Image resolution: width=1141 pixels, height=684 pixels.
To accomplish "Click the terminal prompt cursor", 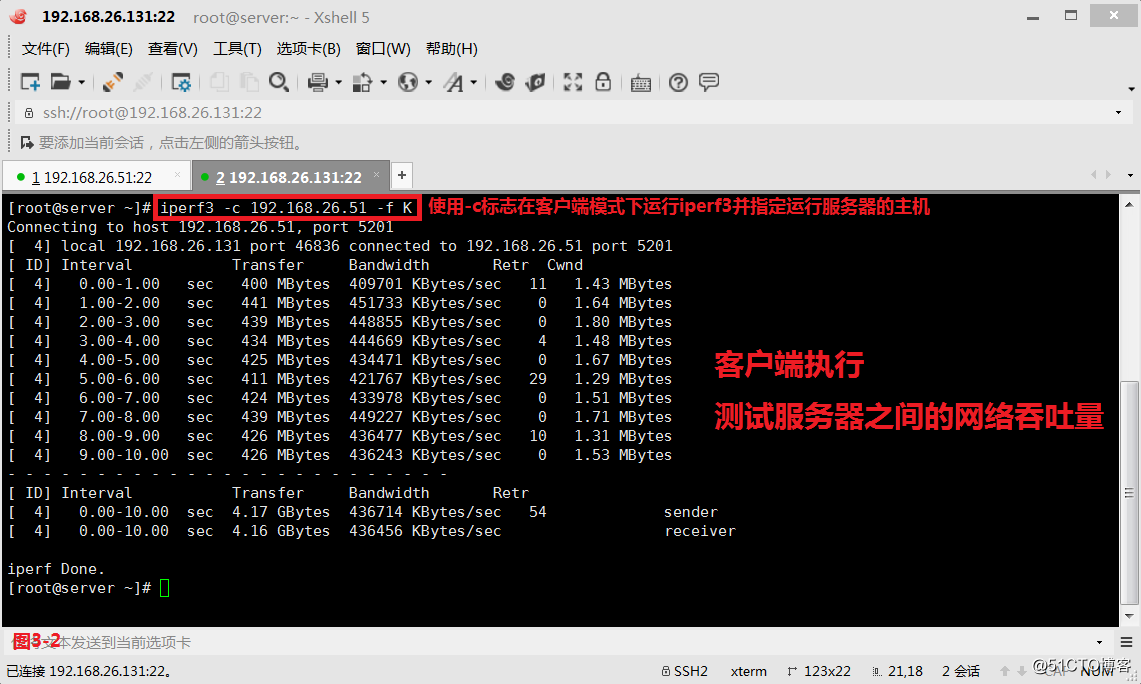I will tap(164, 588).
